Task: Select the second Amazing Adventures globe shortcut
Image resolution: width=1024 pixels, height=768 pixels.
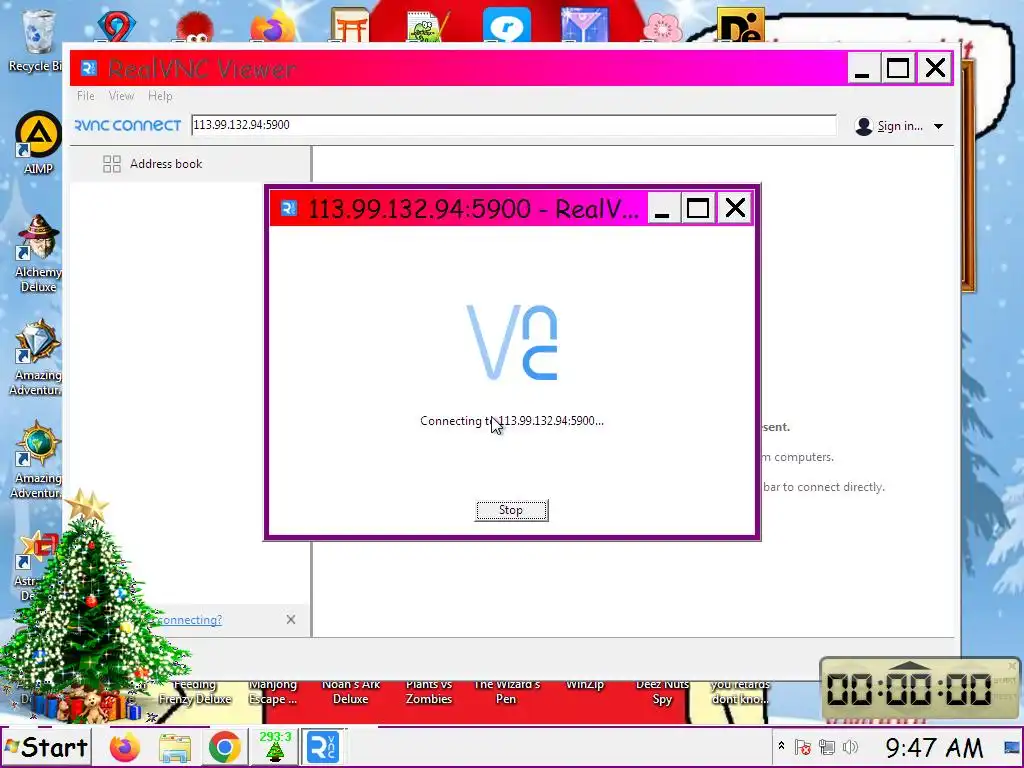Action: pyautogui.click(x=37, y=460)
